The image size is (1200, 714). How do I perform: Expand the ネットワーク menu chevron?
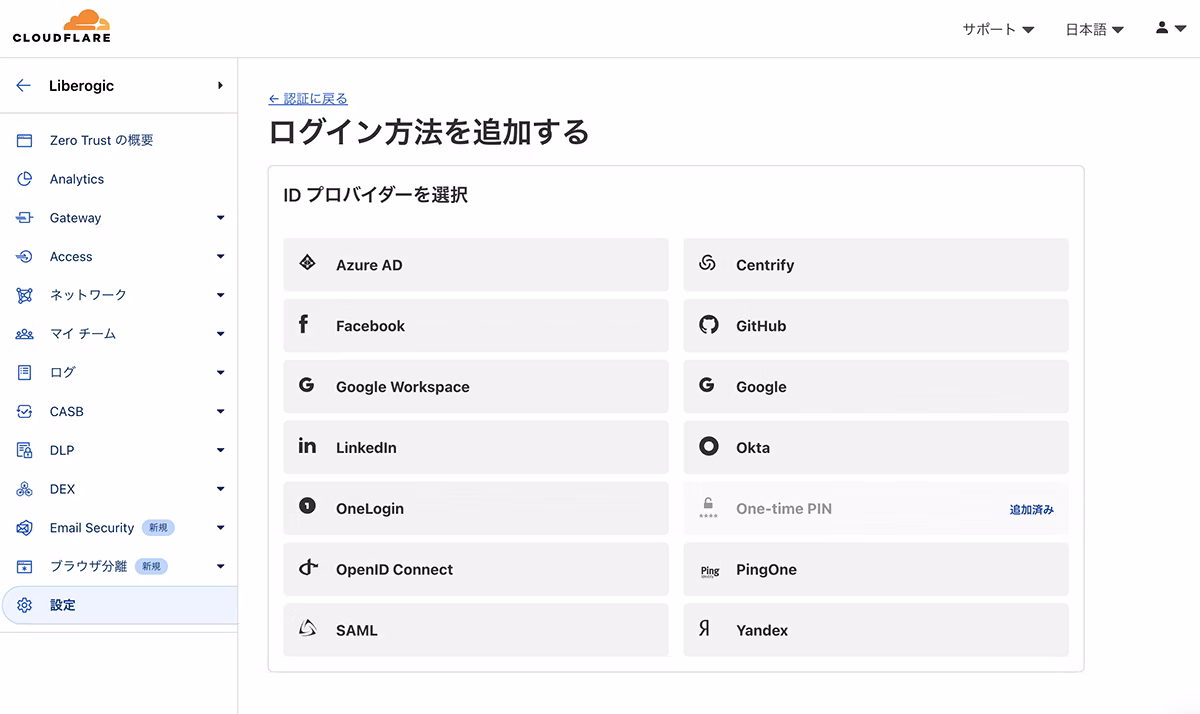pos(220,295)
